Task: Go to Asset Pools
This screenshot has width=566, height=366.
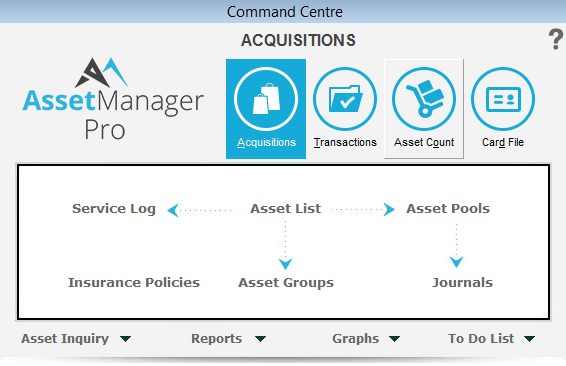Action: (x=448, y=209)
